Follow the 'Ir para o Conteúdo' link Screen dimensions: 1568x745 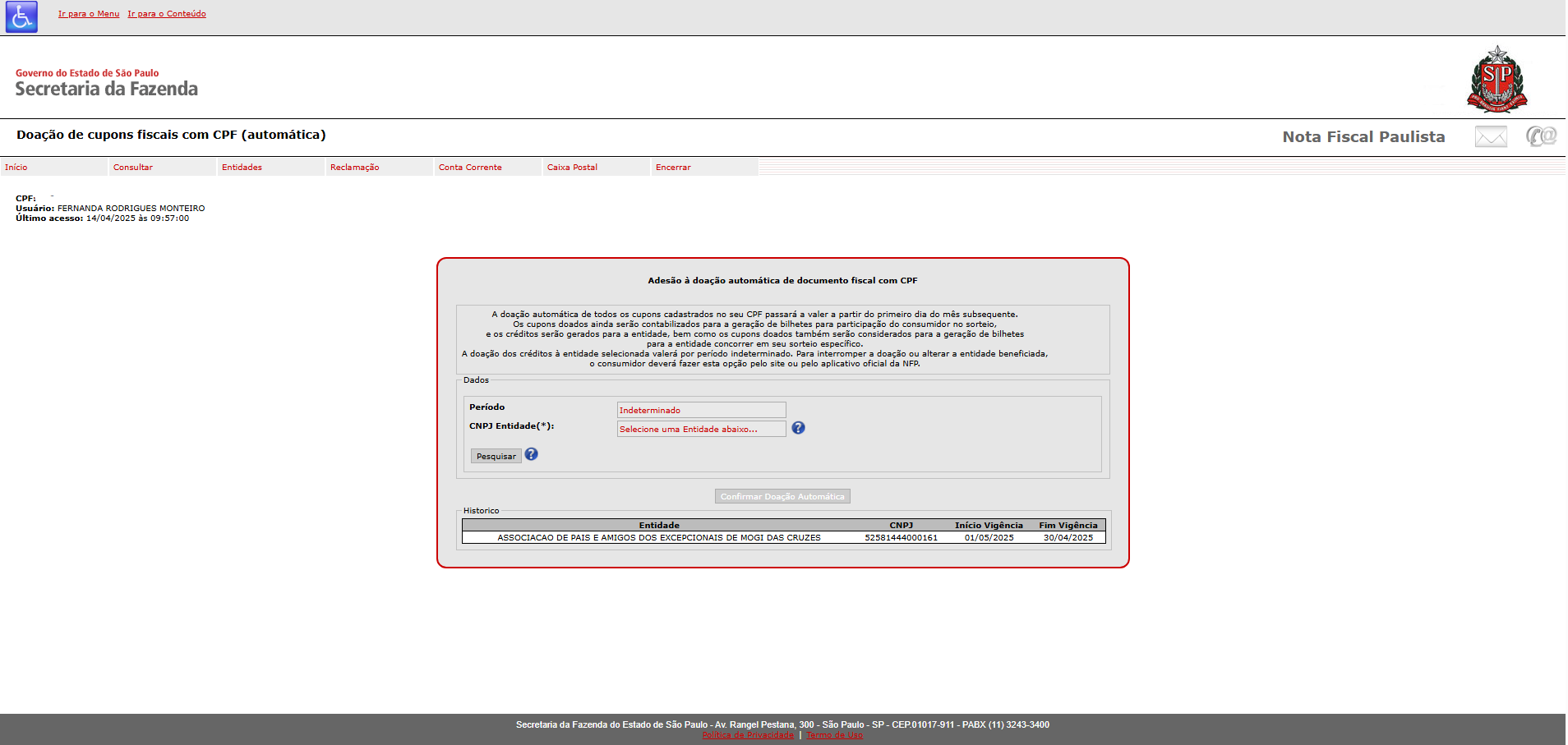pos(167,14)
